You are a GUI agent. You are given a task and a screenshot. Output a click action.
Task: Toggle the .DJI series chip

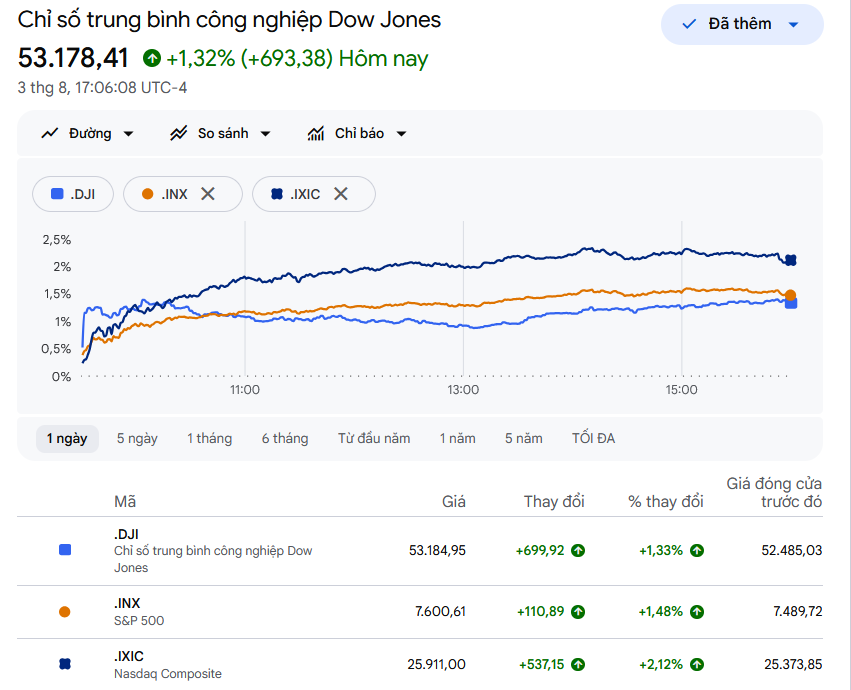73,194
